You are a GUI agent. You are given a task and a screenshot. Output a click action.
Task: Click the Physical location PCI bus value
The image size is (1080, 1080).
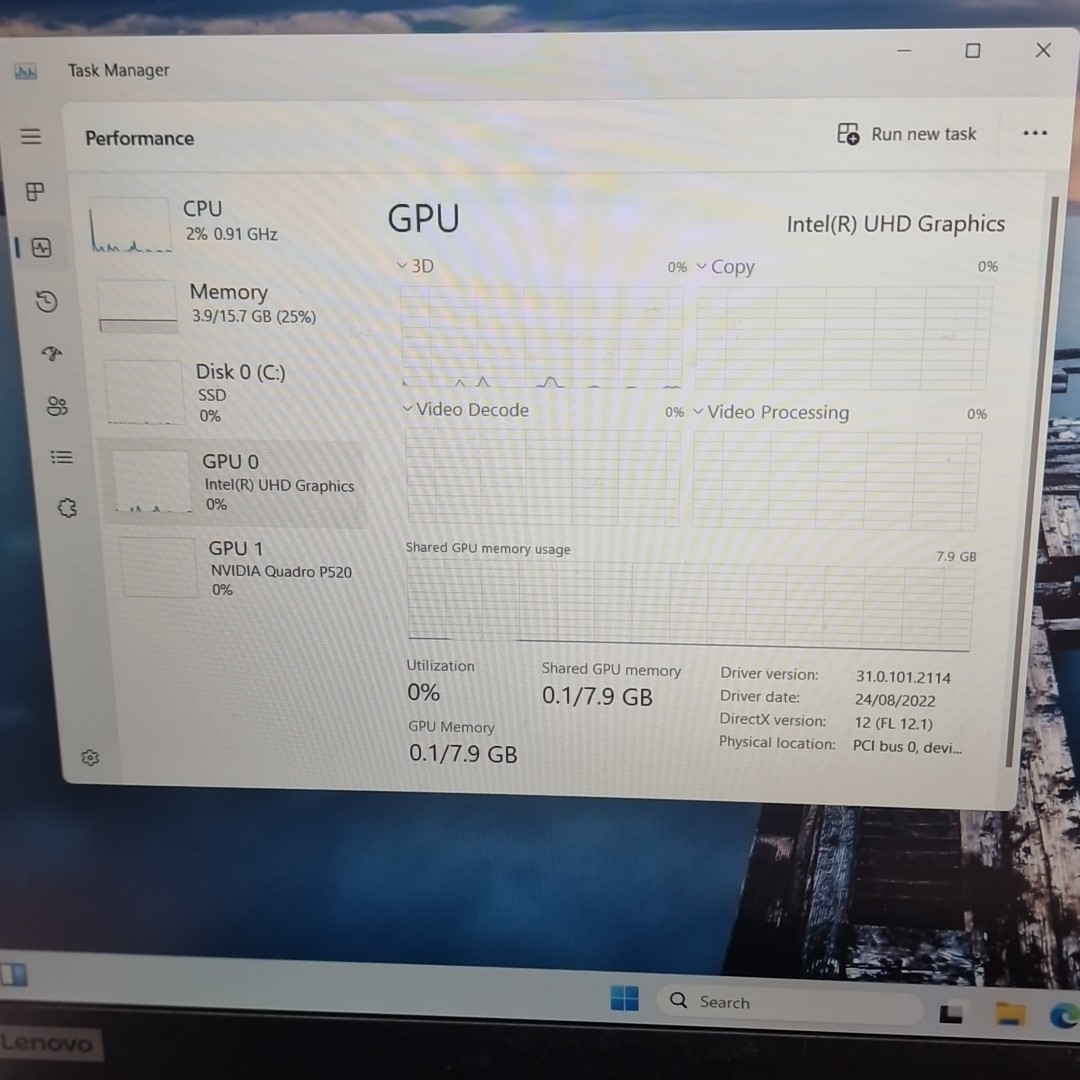coord(907,747)
